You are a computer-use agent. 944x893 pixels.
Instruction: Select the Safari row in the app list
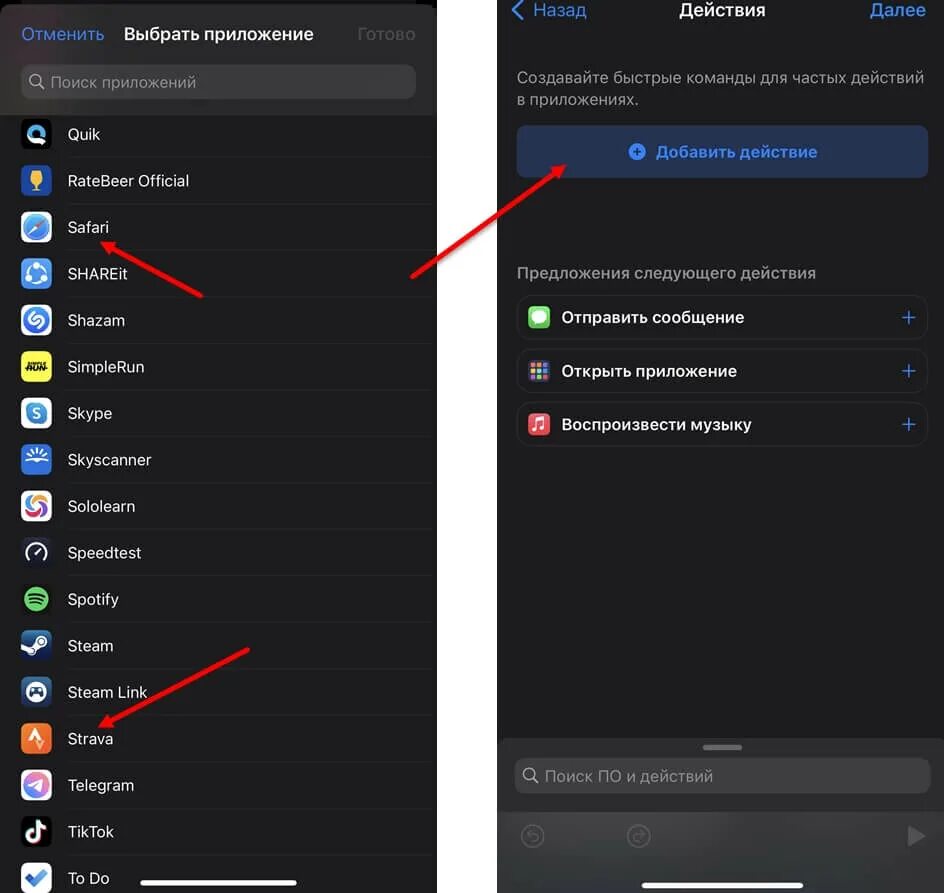tap(219, 227)
